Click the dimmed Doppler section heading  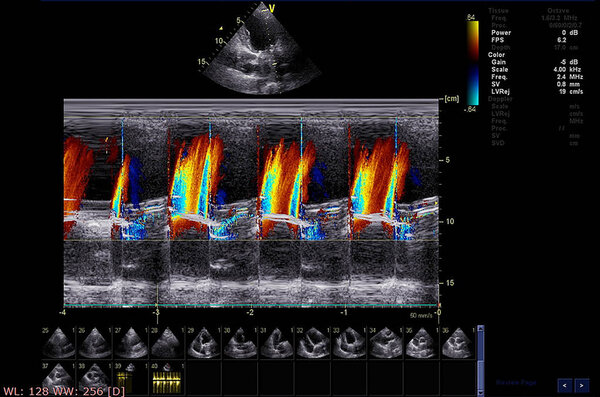500,99
